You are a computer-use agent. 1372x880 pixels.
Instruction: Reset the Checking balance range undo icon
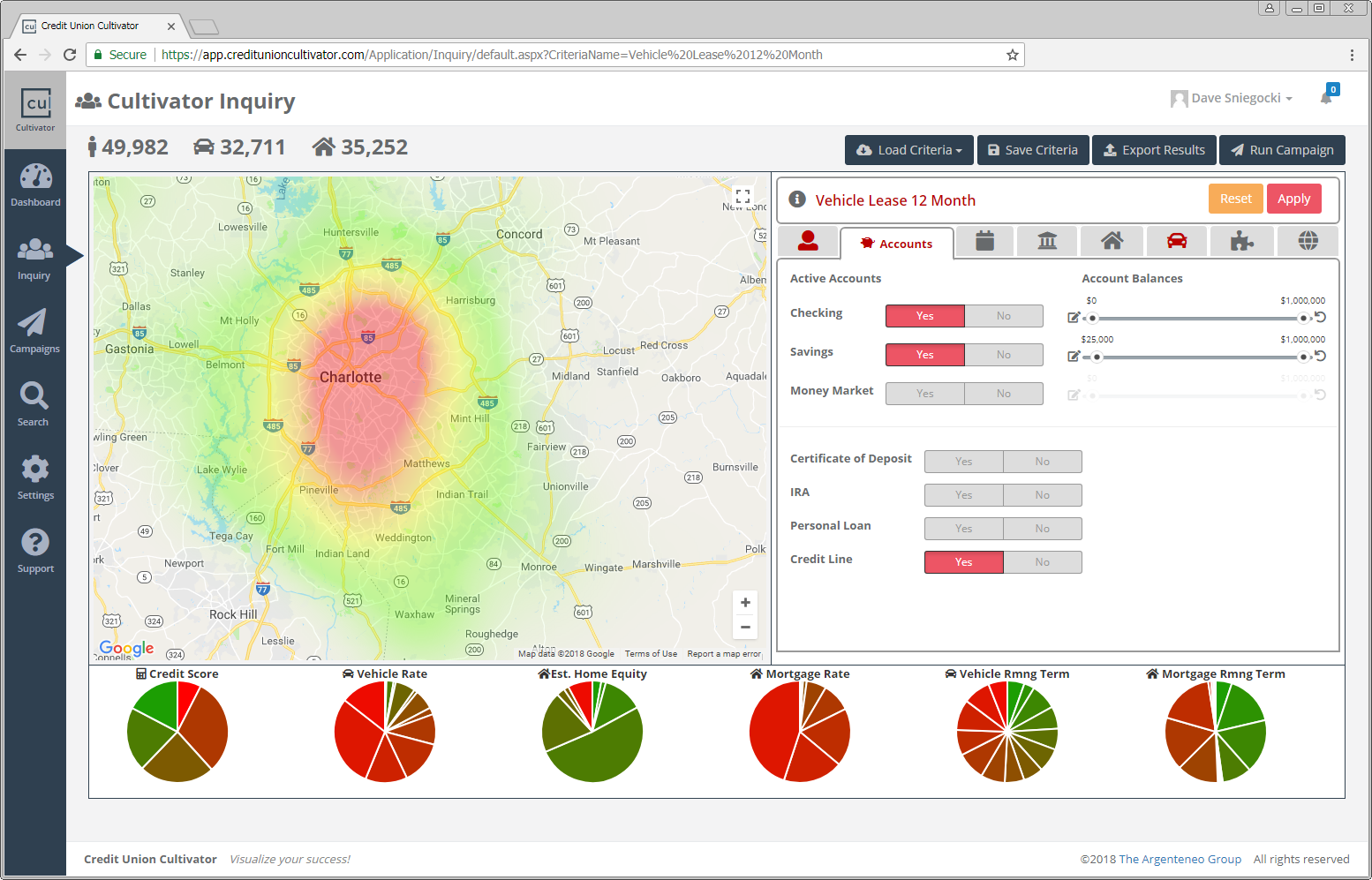coord(1321,317)
